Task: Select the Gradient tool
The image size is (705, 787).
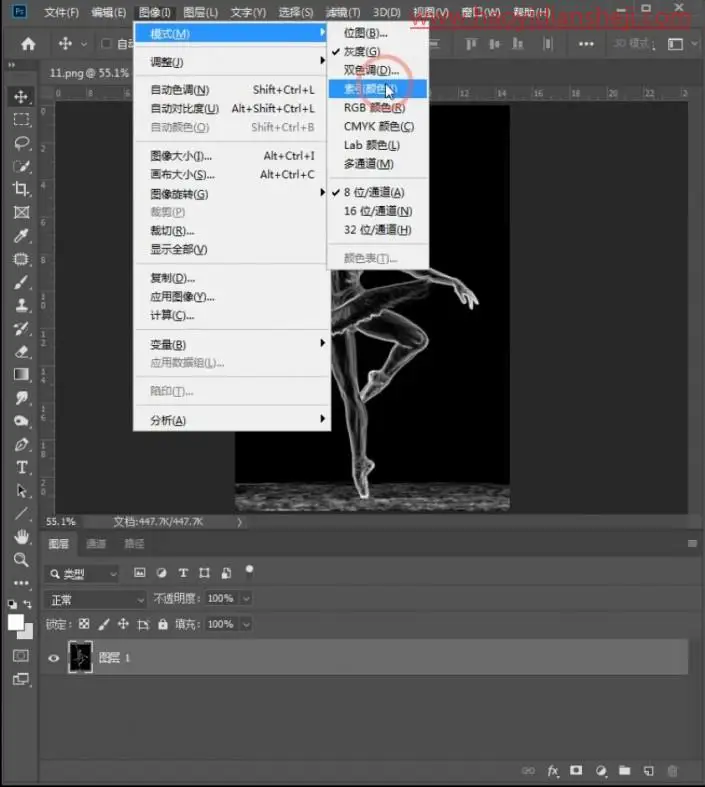Action: pos(21,374)
